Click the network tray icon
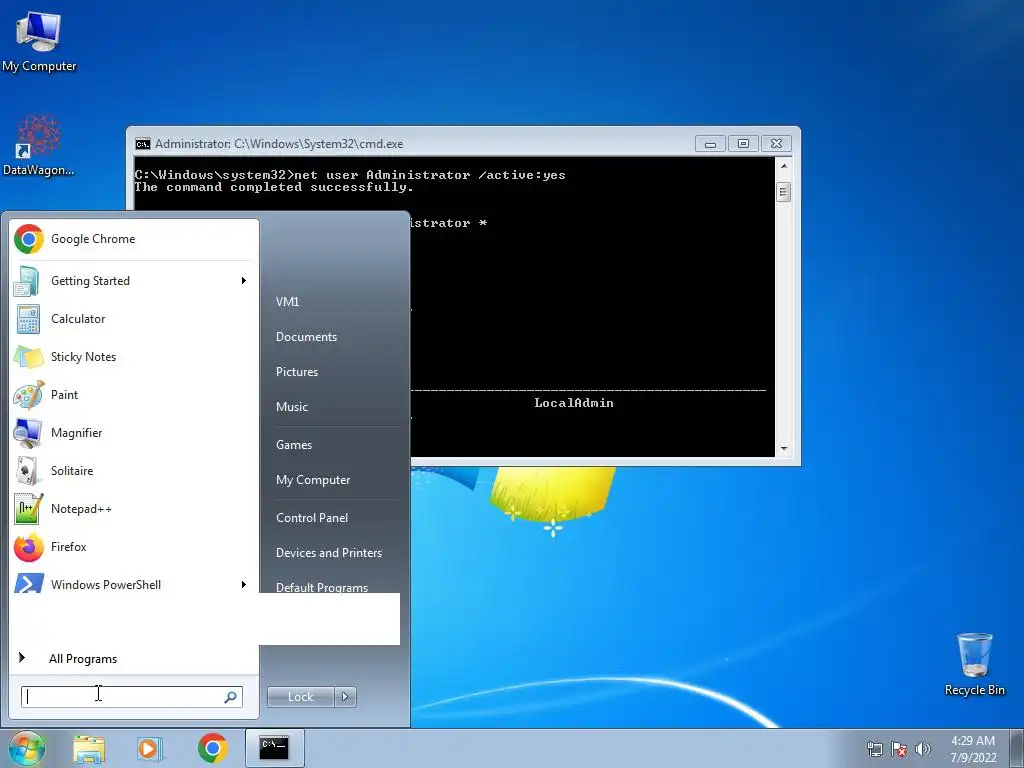 (874, 749)
